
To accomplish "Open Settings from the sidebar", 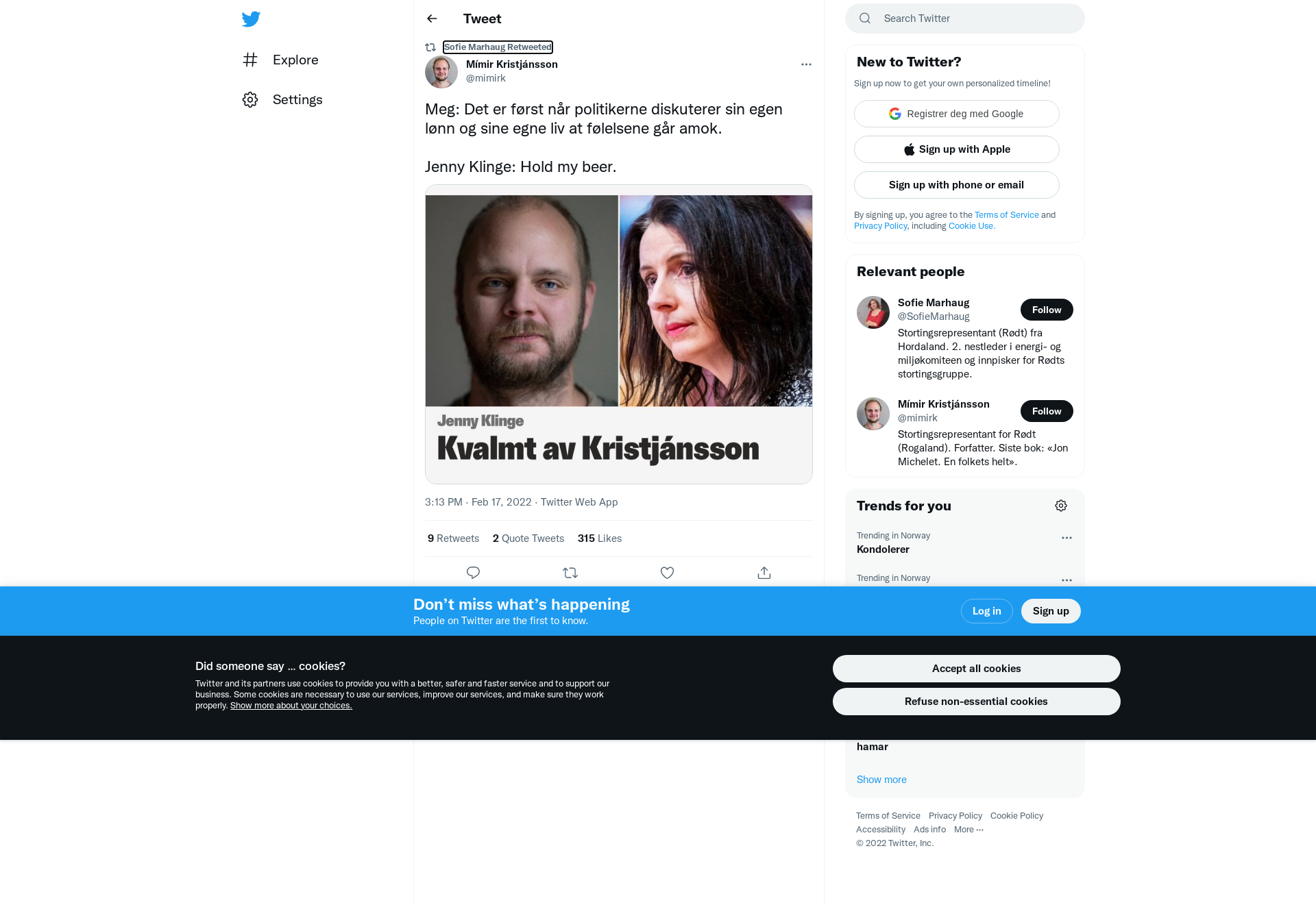I will pyautogui.click(x=282, y=99).
